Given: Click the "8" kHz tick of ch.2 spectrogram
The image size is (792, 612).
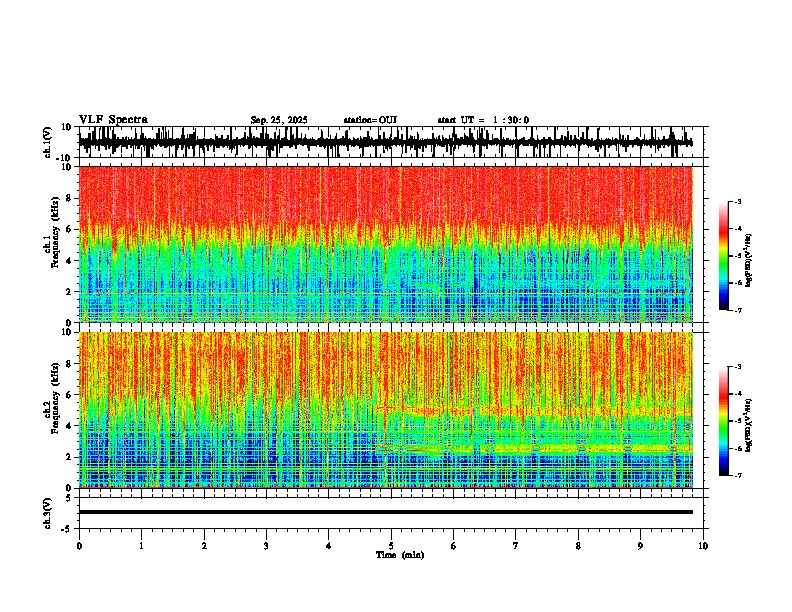Looking at the screenshot, I should coord(69,364).
